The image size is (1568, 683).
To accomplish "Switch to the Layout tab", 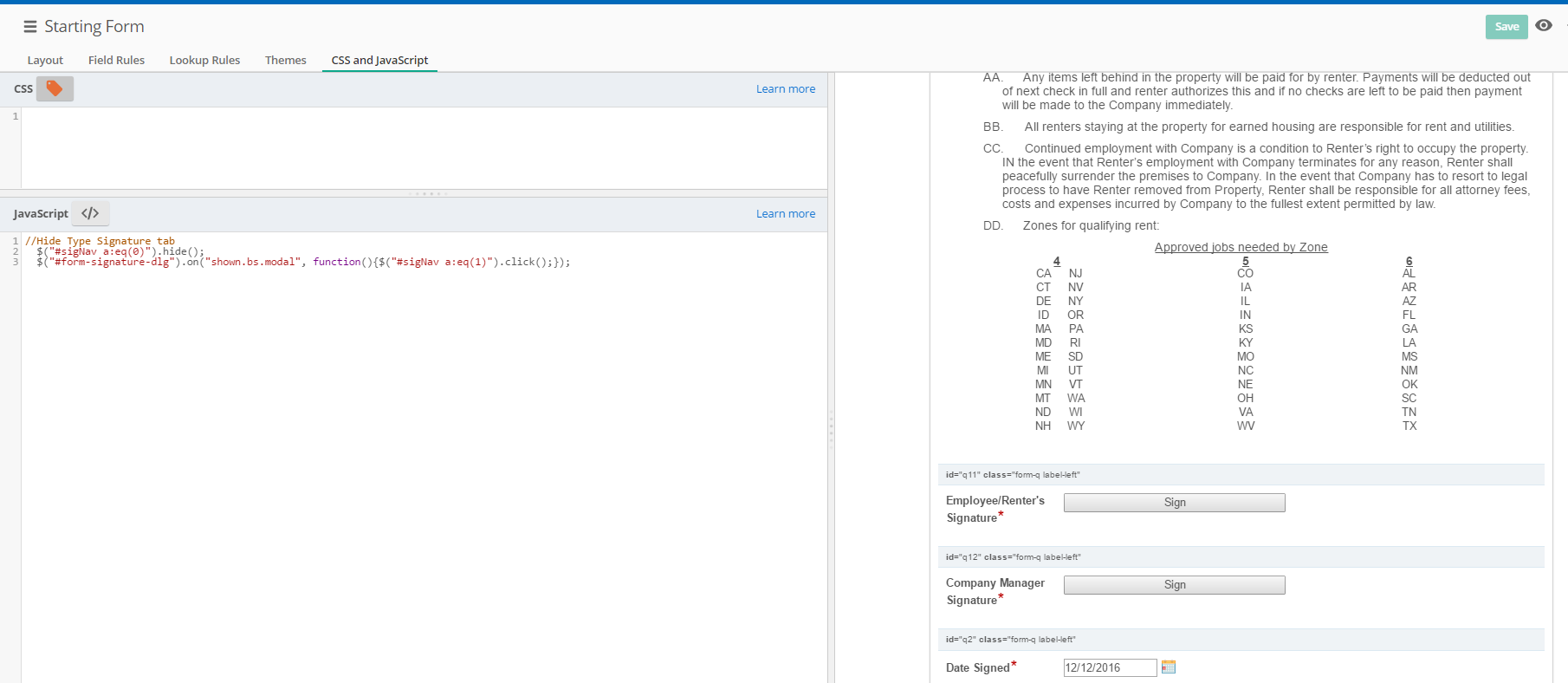I will coord(45,60).
